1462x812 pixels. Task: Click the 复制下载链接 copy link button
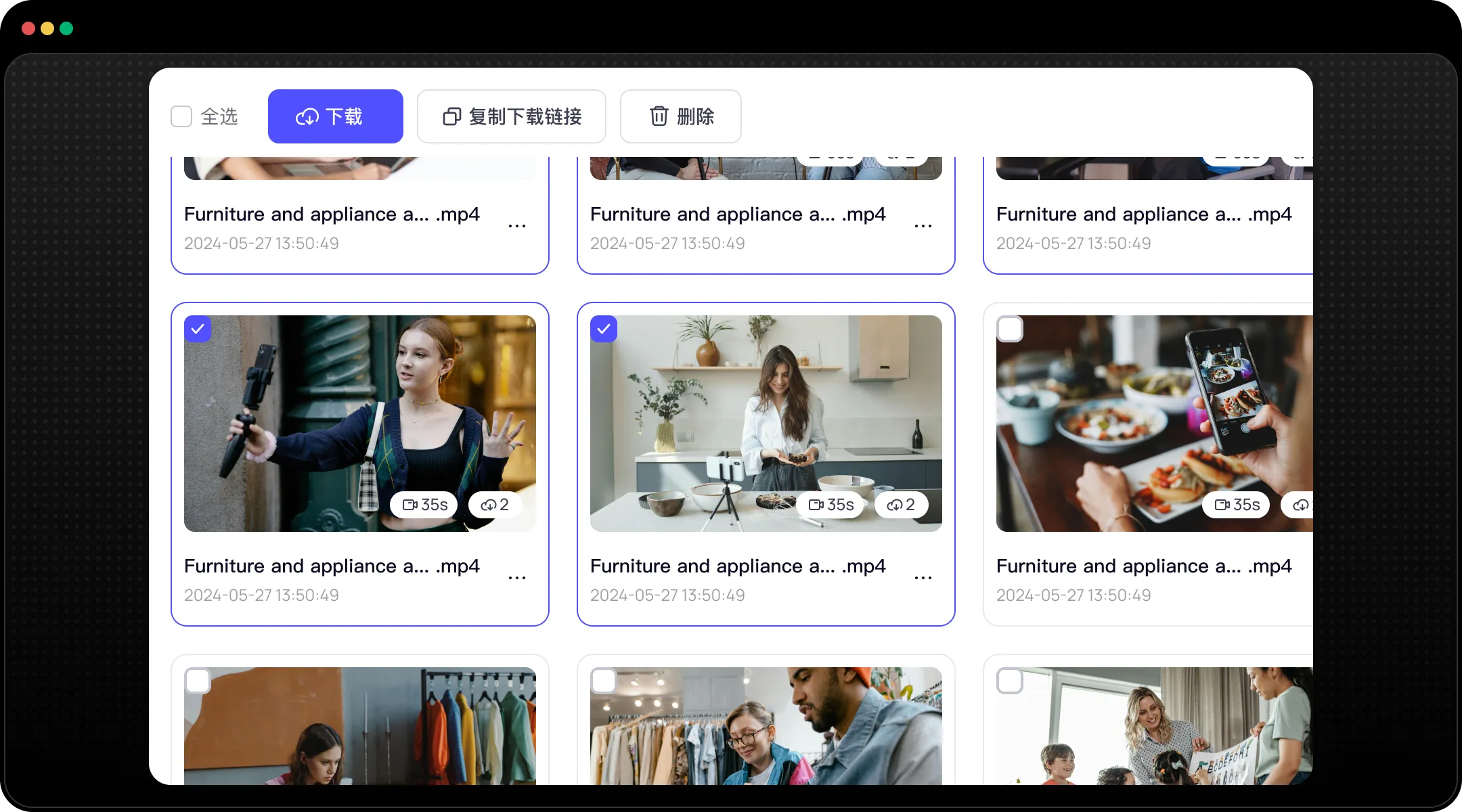[512, 116]
